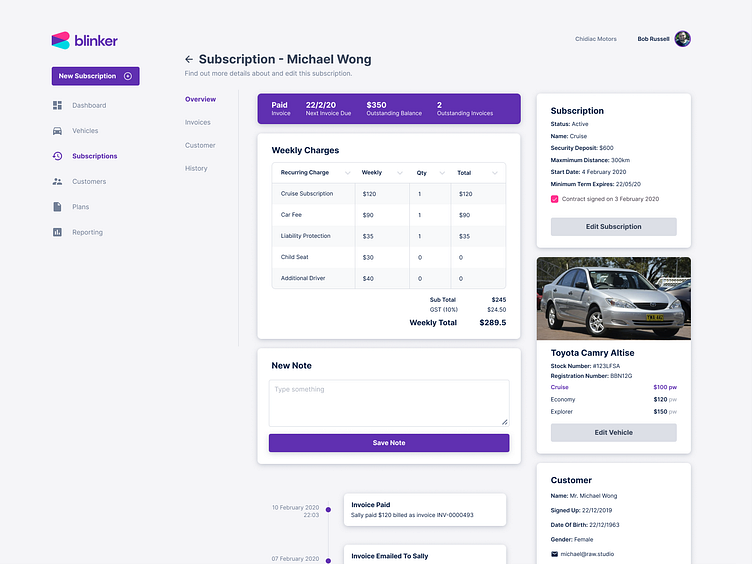Click the Invoice Paid history card

(x=425, y=510)
